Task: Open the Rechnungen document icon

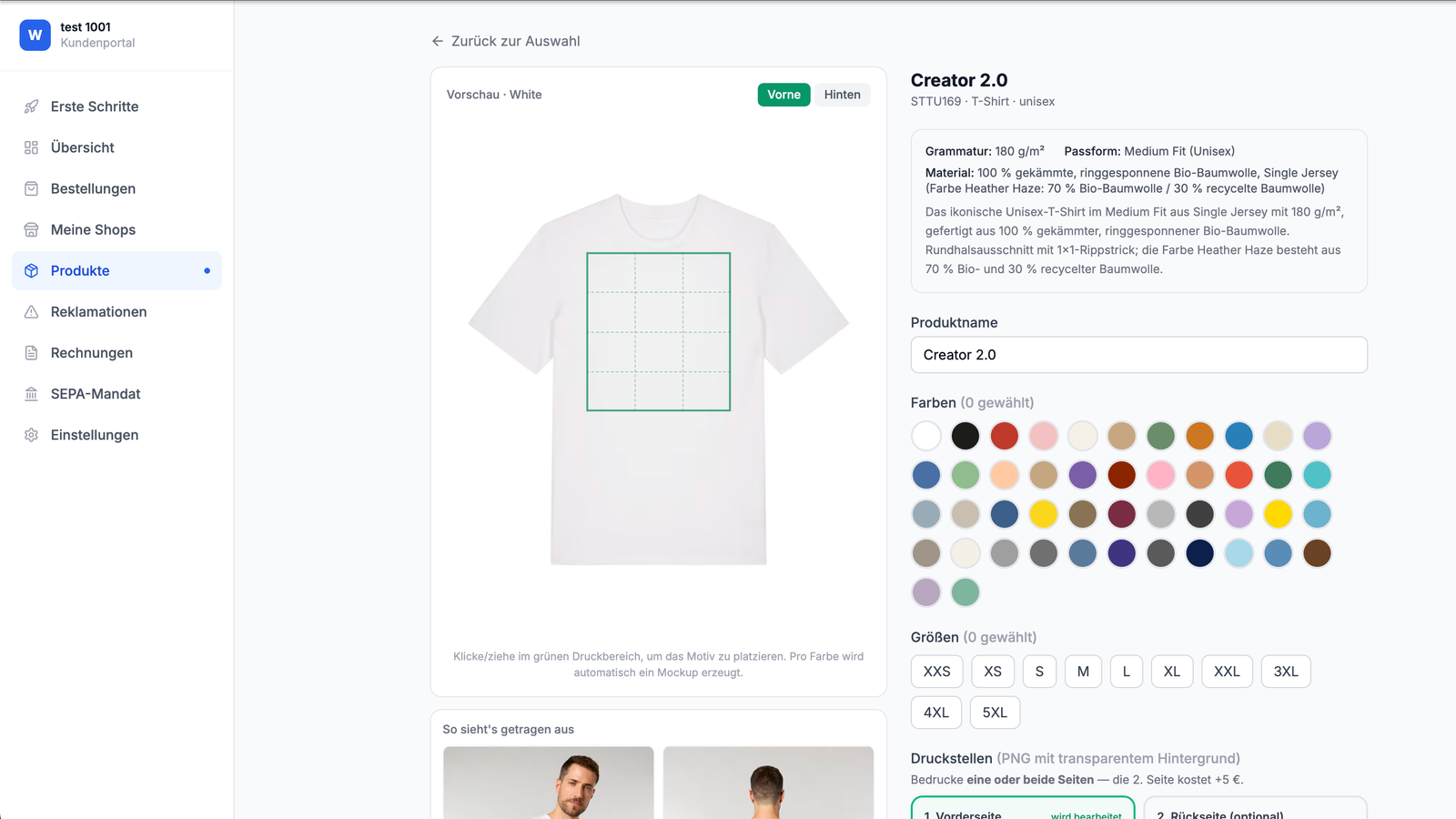Action: pyautogui.click(x=31, y=352)
